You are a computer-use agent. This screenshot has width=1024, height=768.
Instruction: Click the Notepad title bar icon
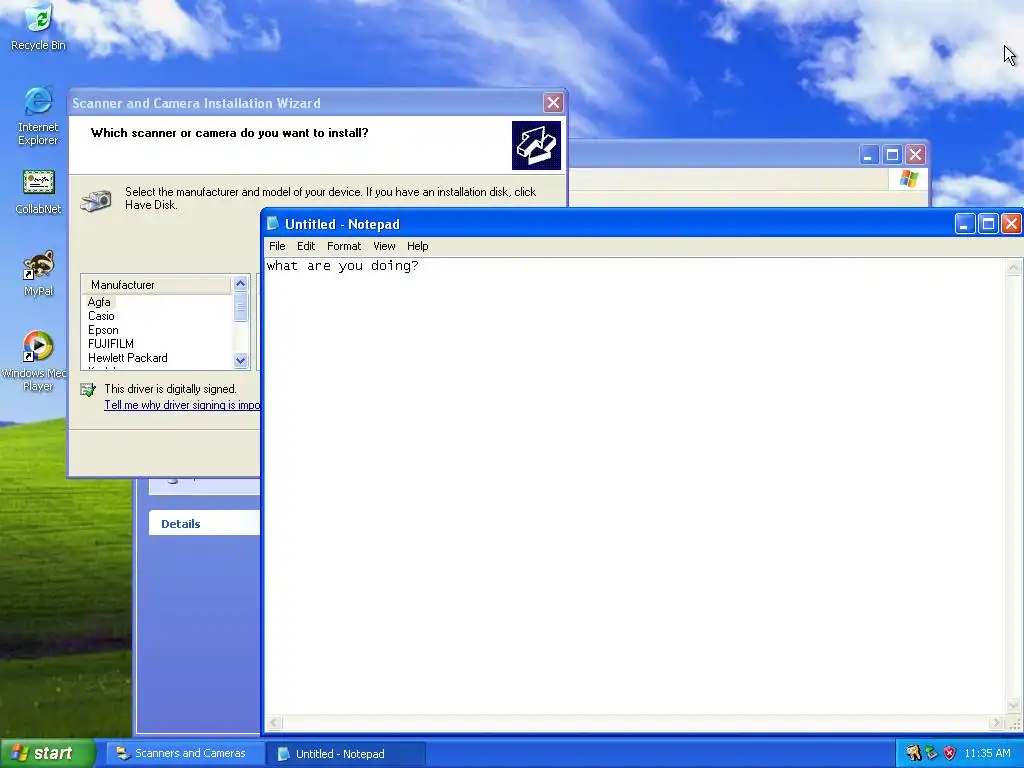(x=273, y=223)
